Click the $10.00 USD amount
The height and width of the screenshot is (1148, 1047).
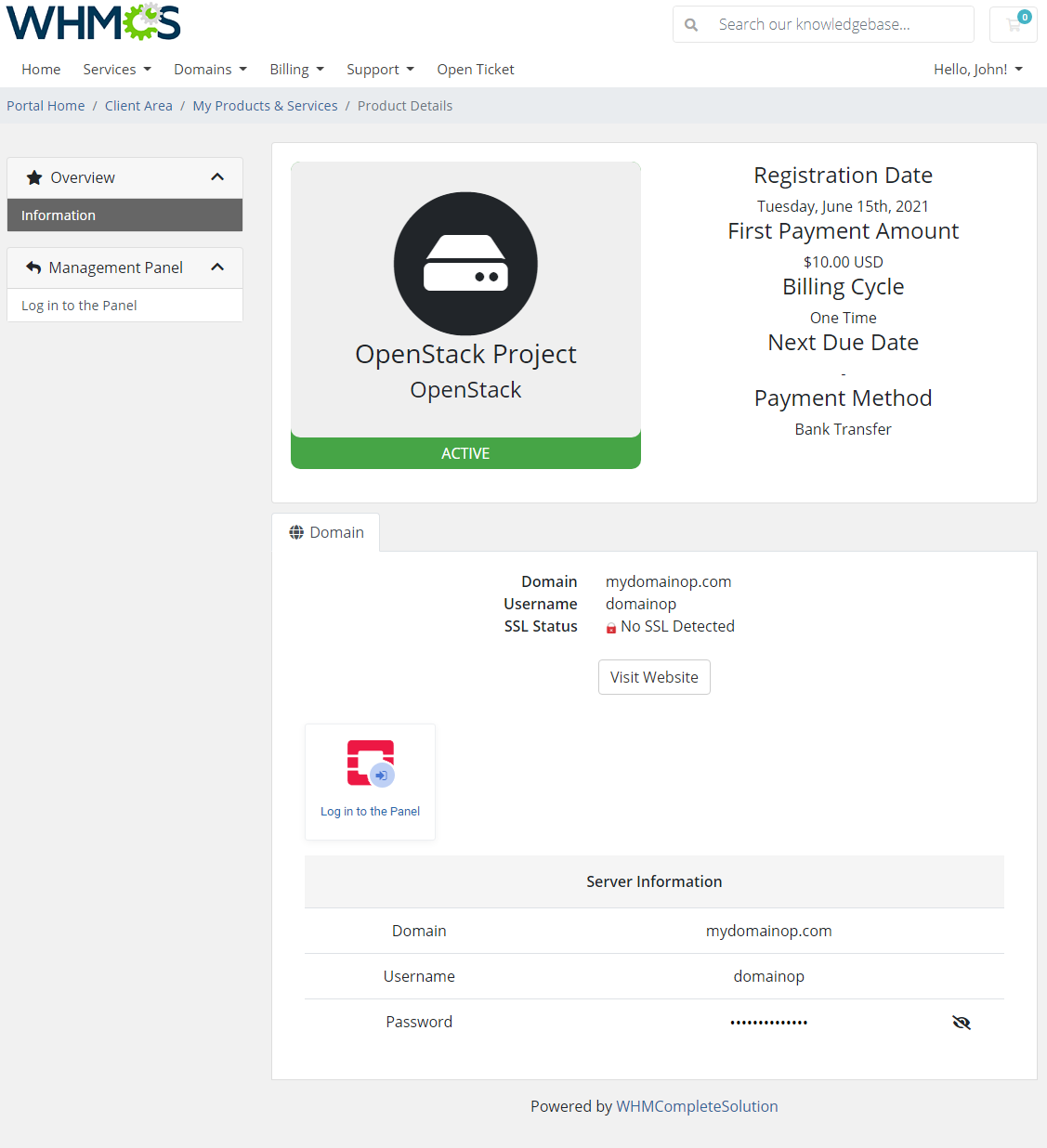(x=843, y=262)
